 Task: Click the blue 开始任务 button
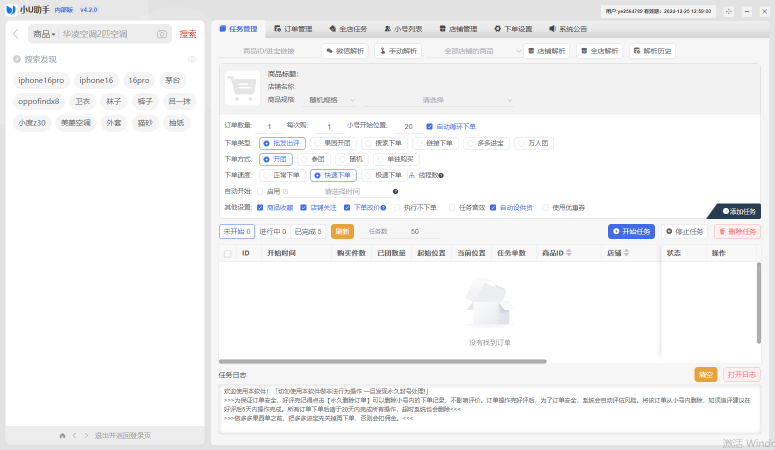[631, 231]
